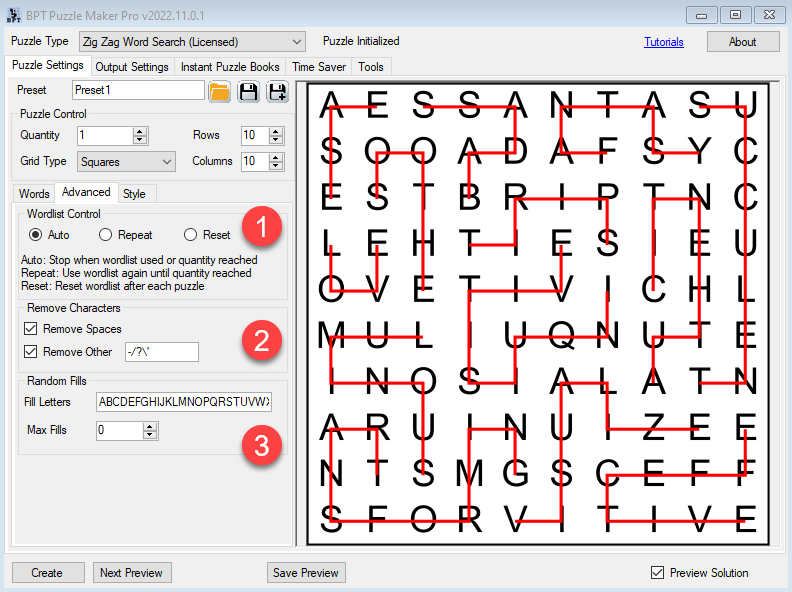Click the red circle marker number 1

tap(262, 229)
